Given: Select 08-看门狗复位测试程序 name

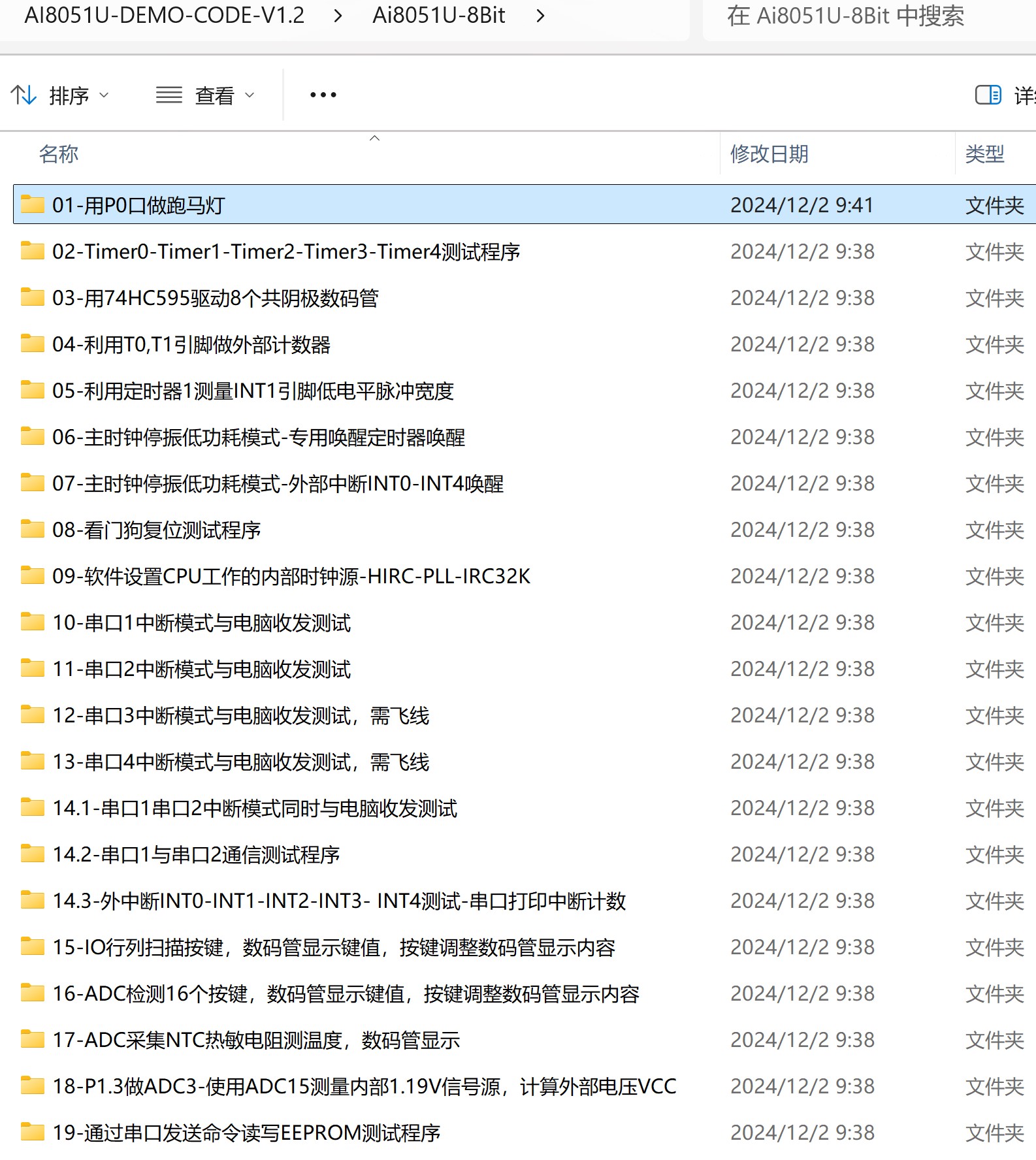Looking at the screenshot, I should [157, 530].
